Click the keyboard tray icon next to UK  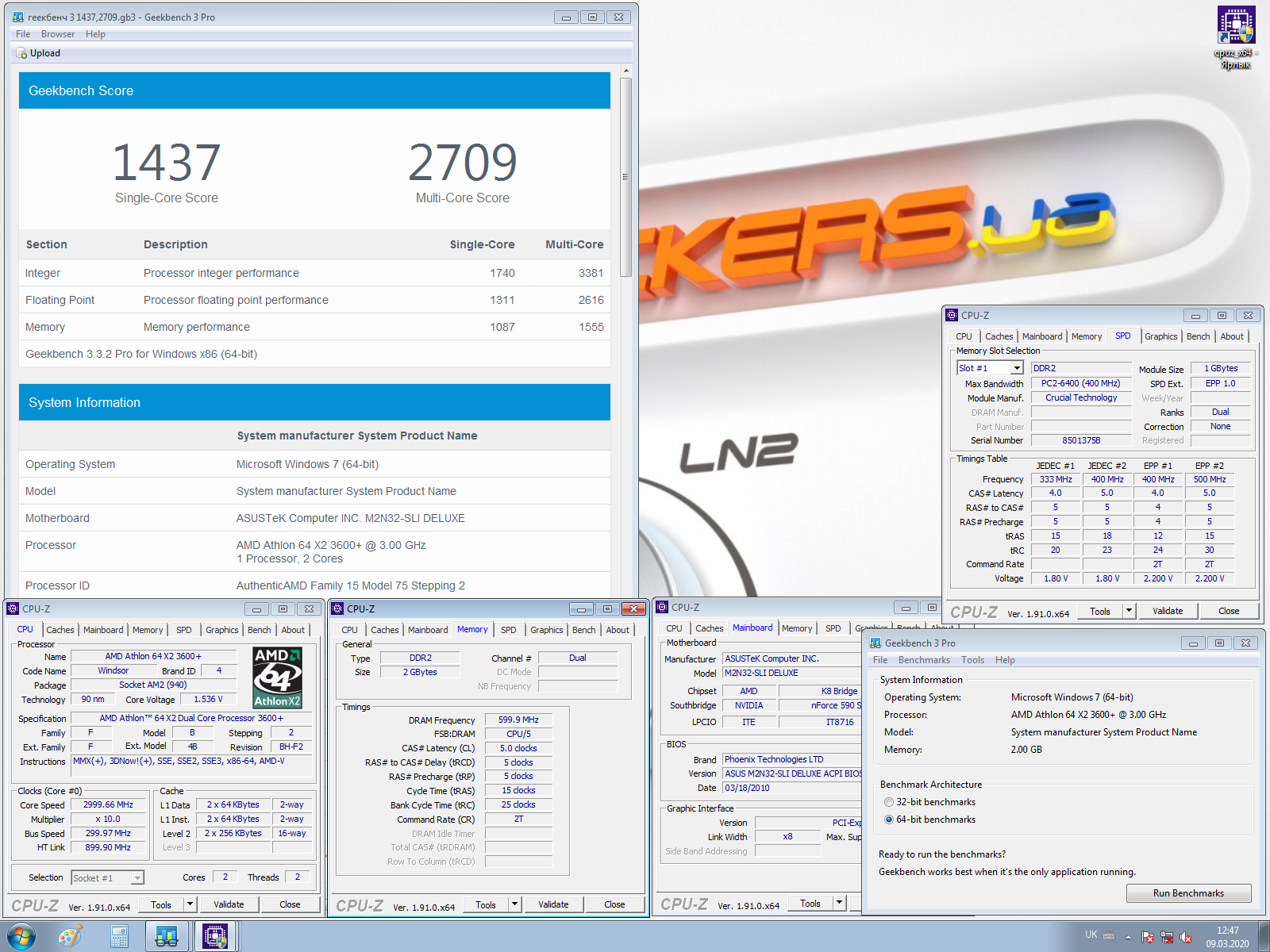(x=1109, y=935)
